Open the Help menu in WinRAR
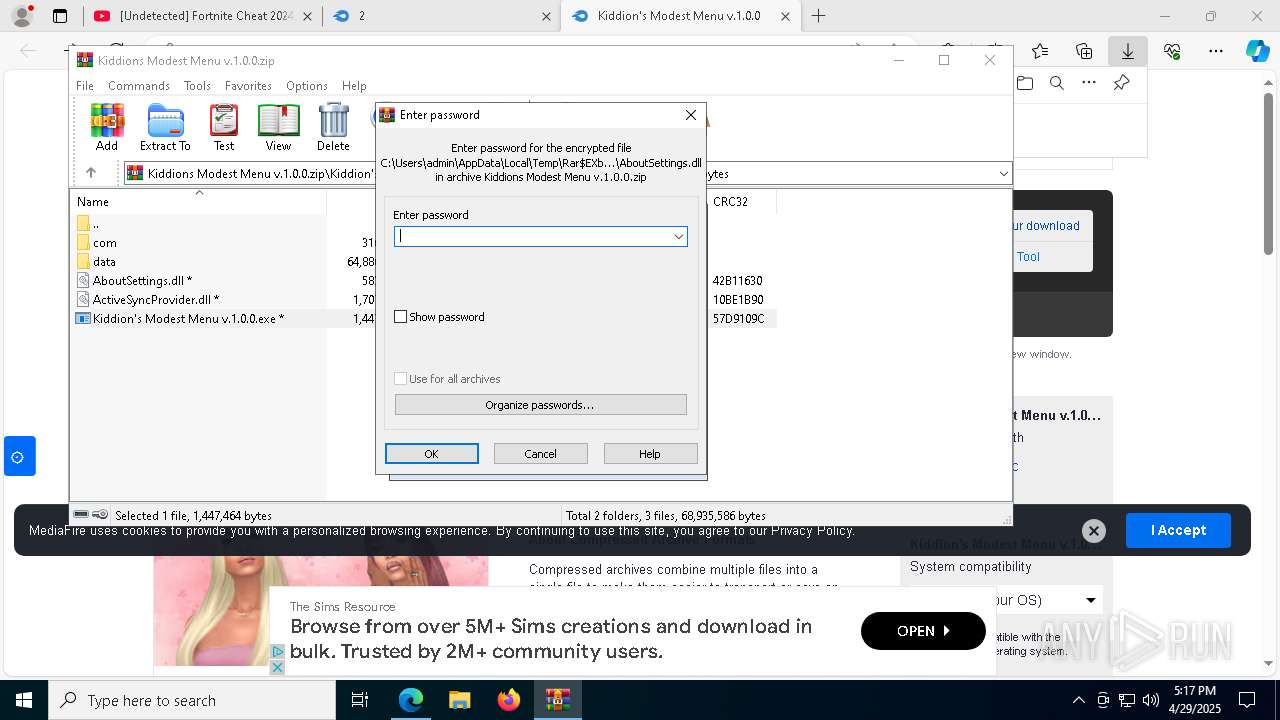This screenshot has width=1280, height=720. tap(354, 86)
